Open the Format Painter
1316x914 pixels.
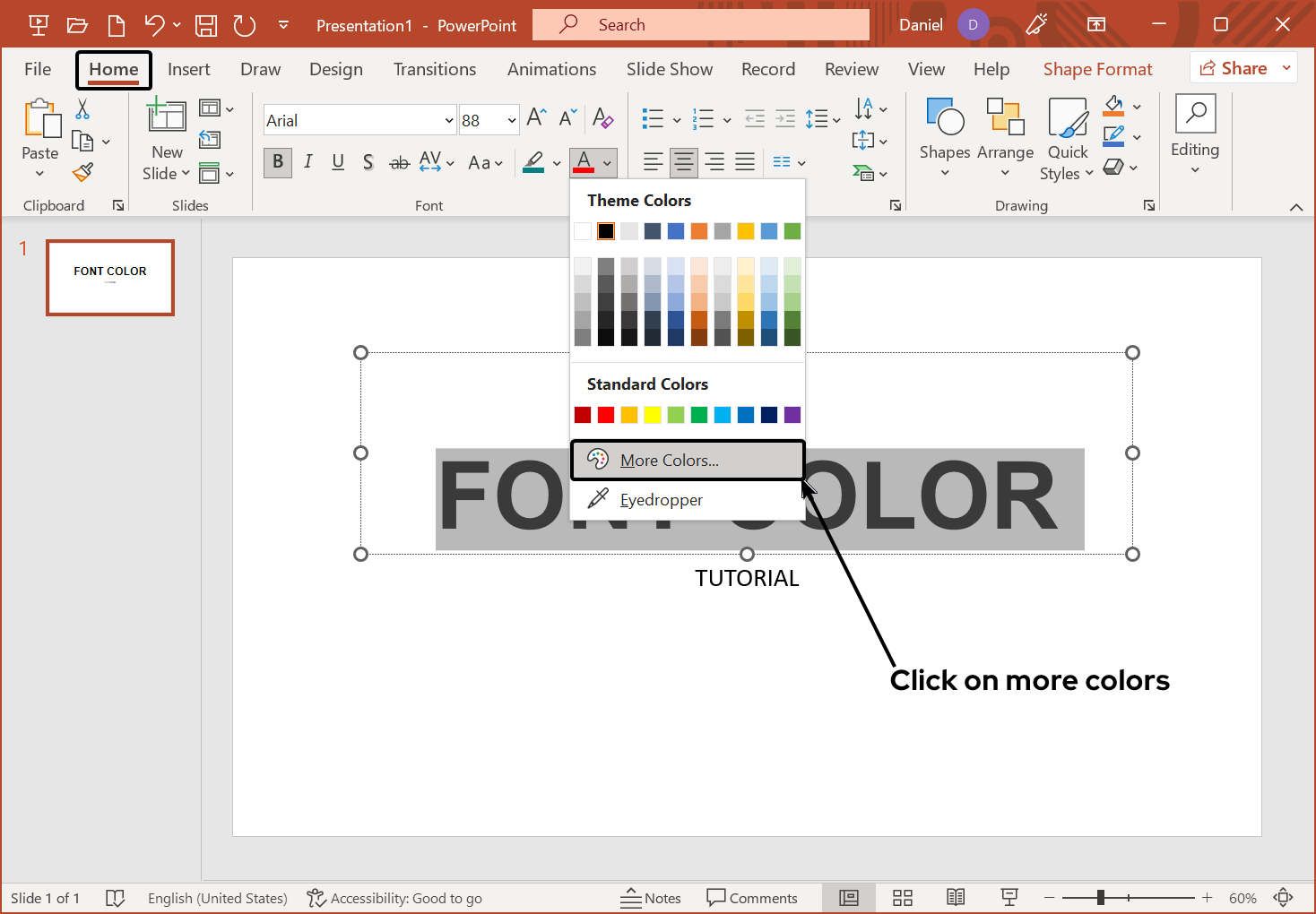click(x=83, y=171)
